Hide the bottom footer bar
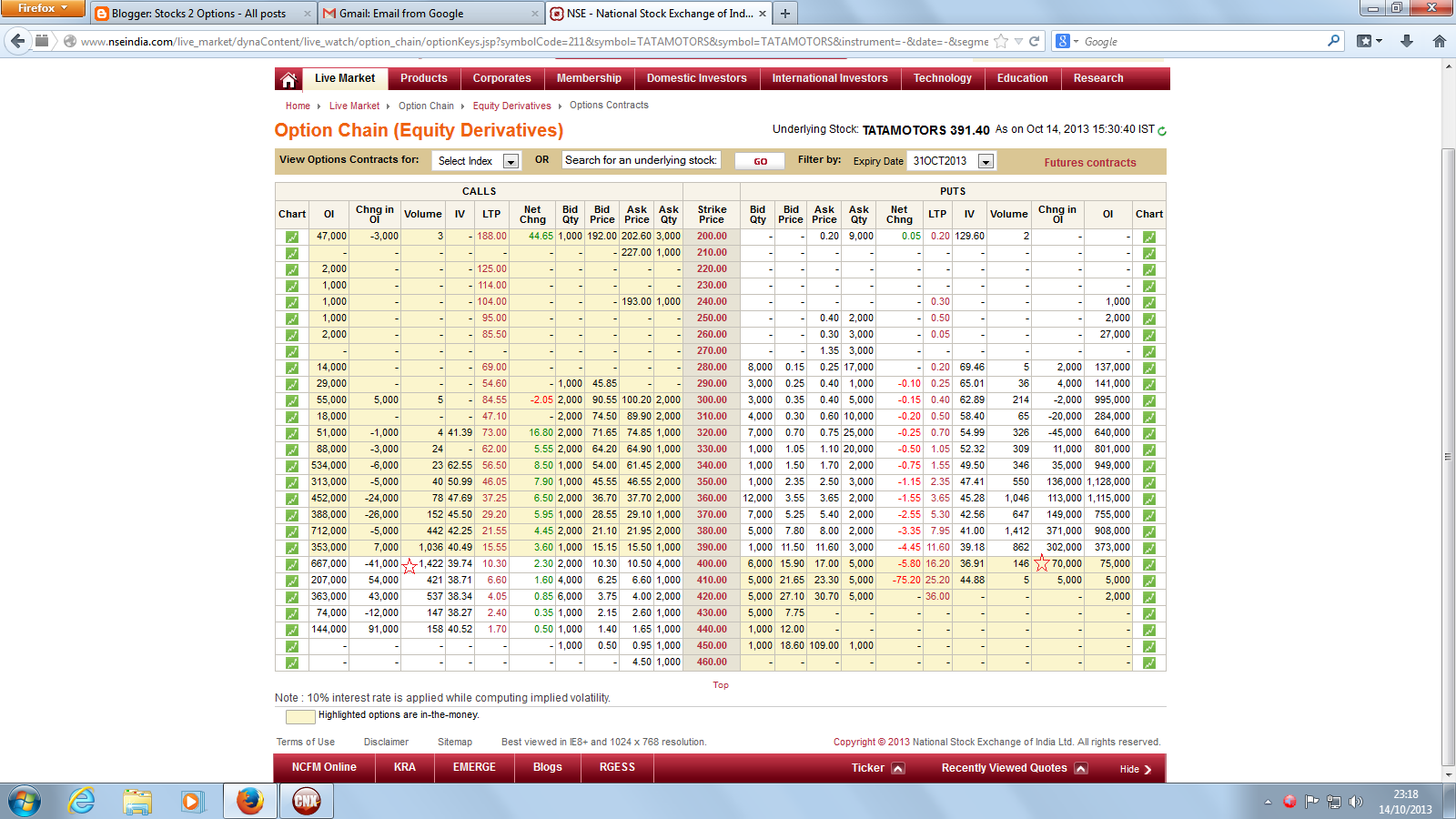 tap(1136, 769)
